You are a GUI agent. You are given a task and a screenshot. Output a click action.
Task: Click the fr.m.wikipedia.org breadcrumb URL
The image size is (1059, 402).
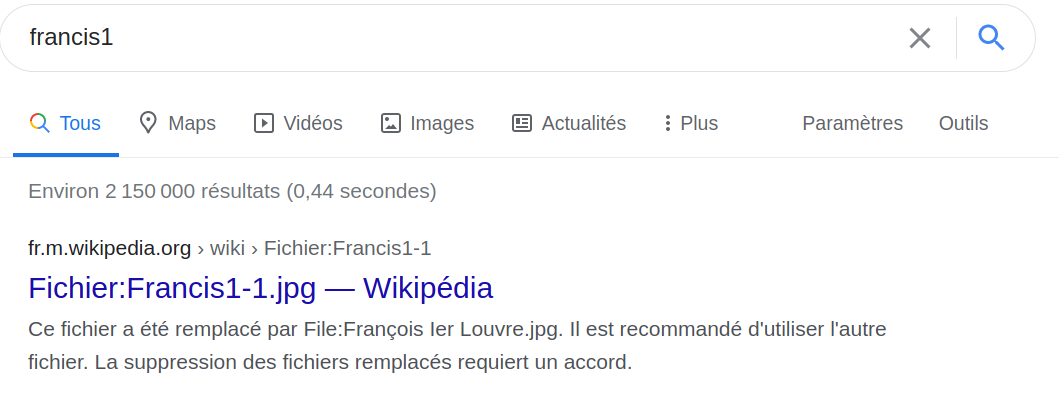click(x=110, y=248)
